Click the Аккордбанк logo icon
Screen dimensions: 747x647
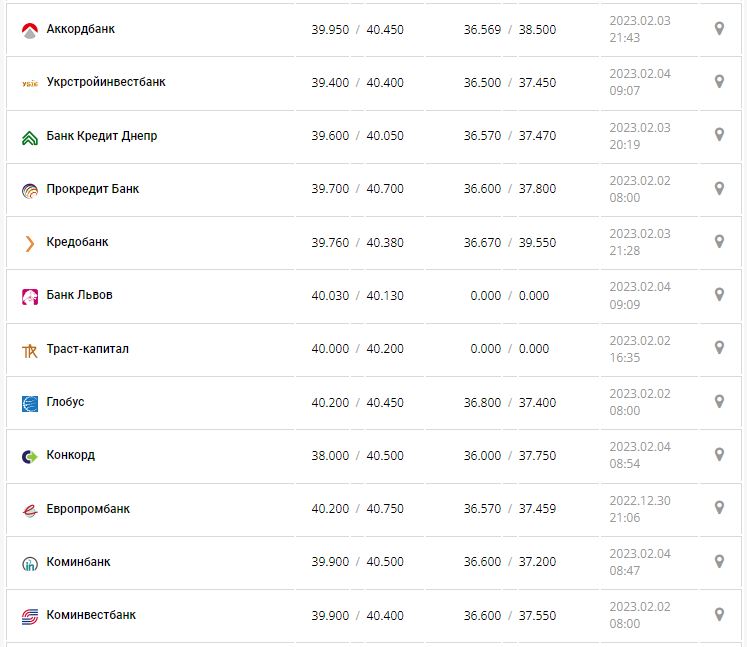coord(29,30)
